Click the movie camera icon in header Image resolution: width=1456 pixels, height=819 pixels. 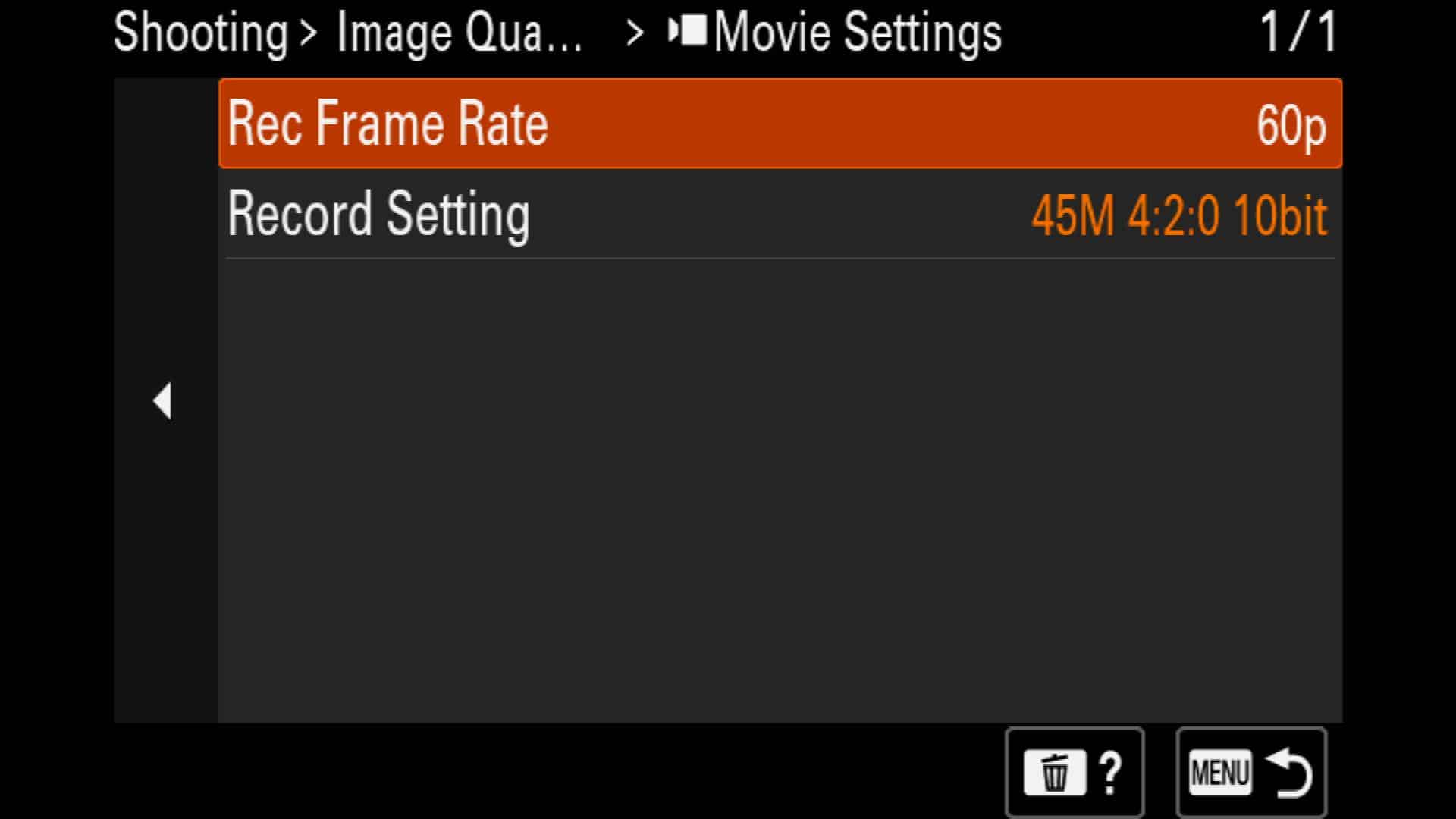click(687, 31)
